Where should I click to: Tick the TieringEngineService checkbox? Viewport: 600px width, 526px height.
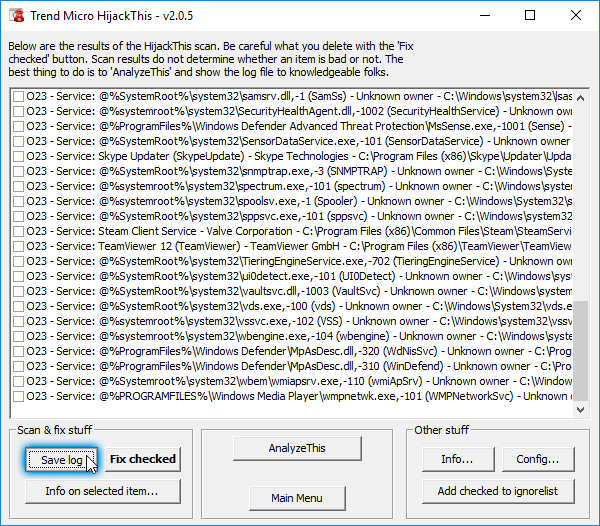[x=18, y=261]
